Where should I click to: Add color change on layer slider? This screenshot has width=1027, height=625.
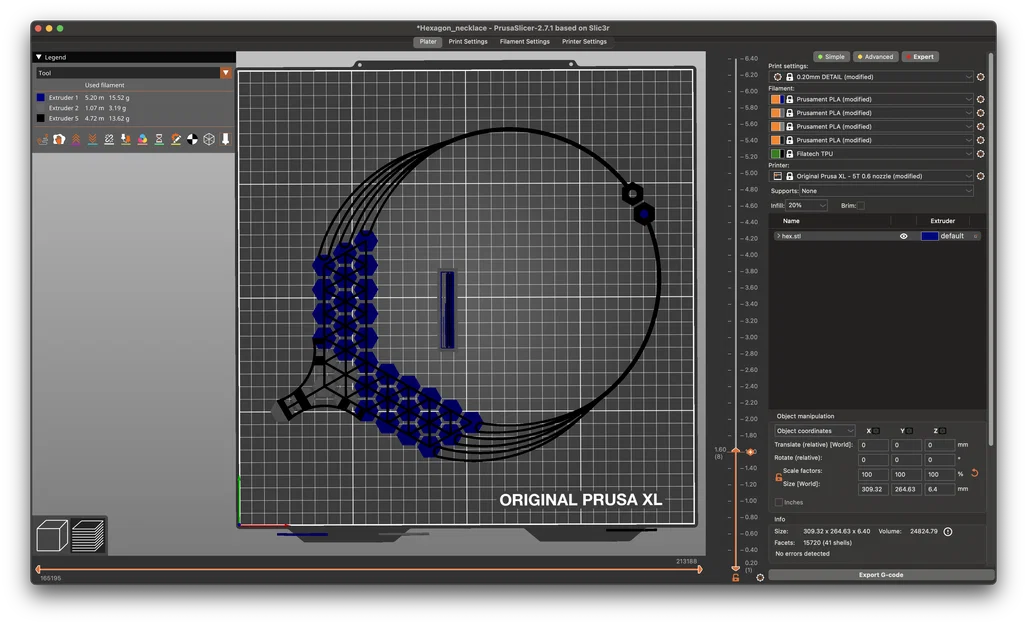751,451
